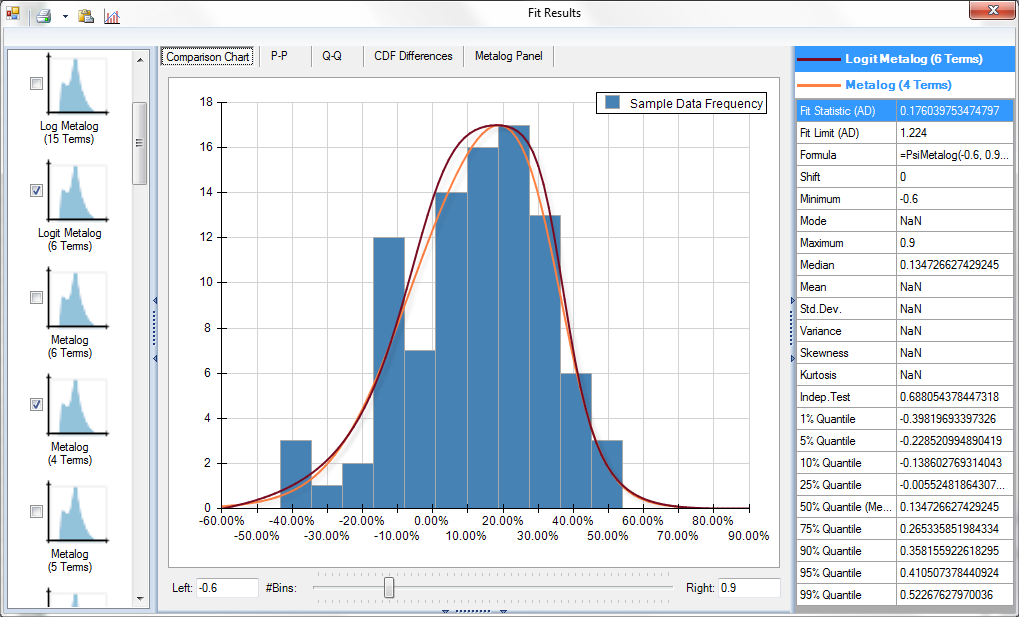Image resolution: width=1019 pixels, height=617 pixels.
Task: Uncheck the Logit Metalog (6 Terms) checkbox
Action: (x=36, y=190)
